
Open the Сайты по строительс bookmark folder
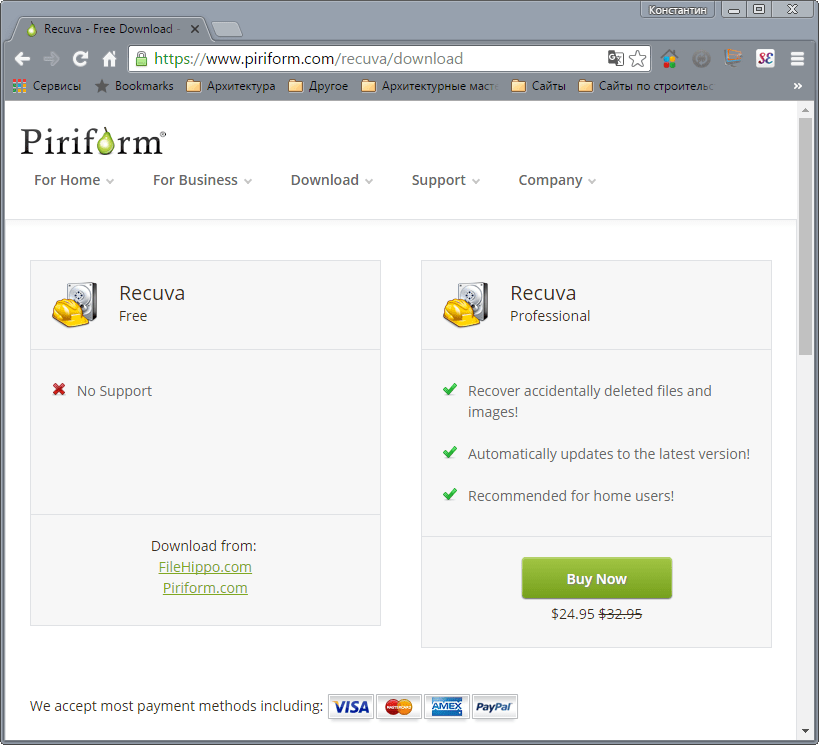pyautogui.click(x=647, y=86)
